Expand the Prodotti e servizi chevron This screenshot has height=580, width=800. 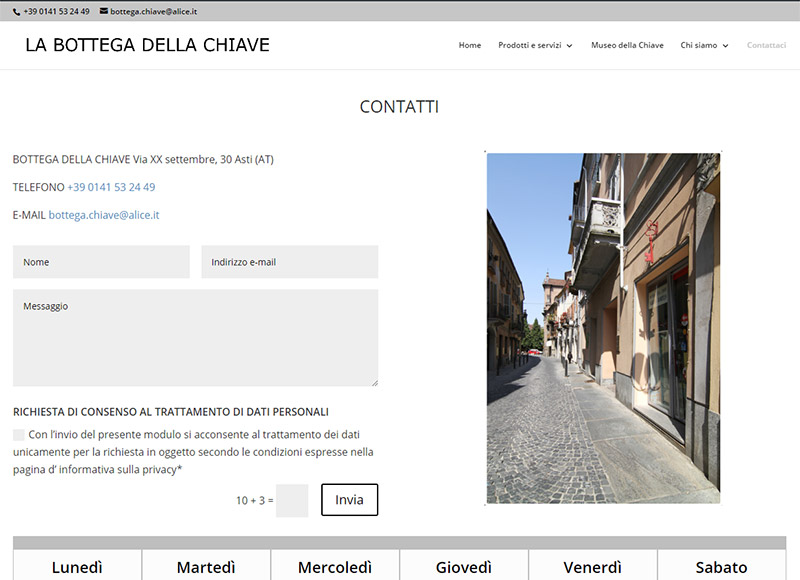(569, 45)
